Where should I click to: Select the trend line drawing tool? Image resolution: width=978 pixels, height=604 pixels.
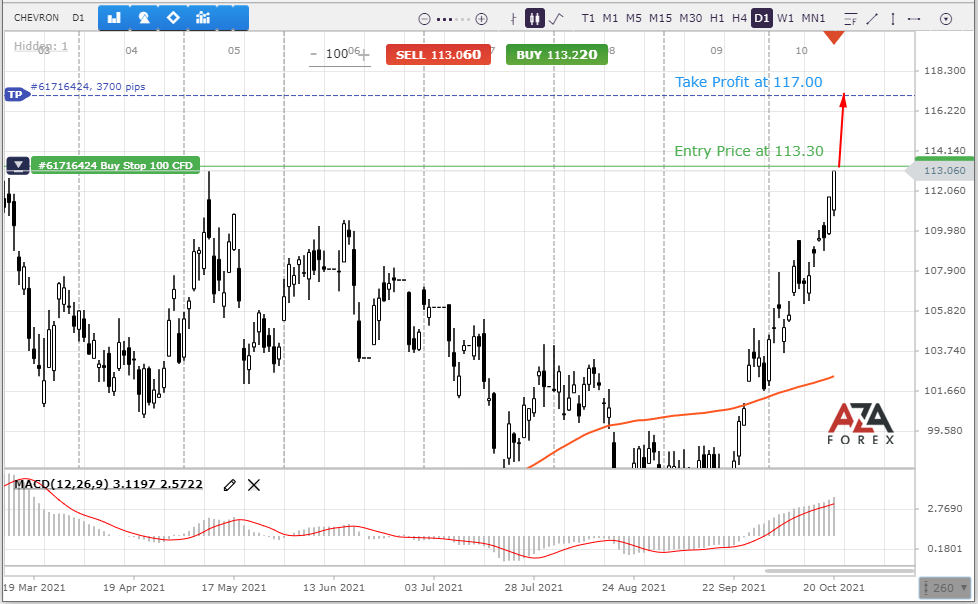coord(872,19)
